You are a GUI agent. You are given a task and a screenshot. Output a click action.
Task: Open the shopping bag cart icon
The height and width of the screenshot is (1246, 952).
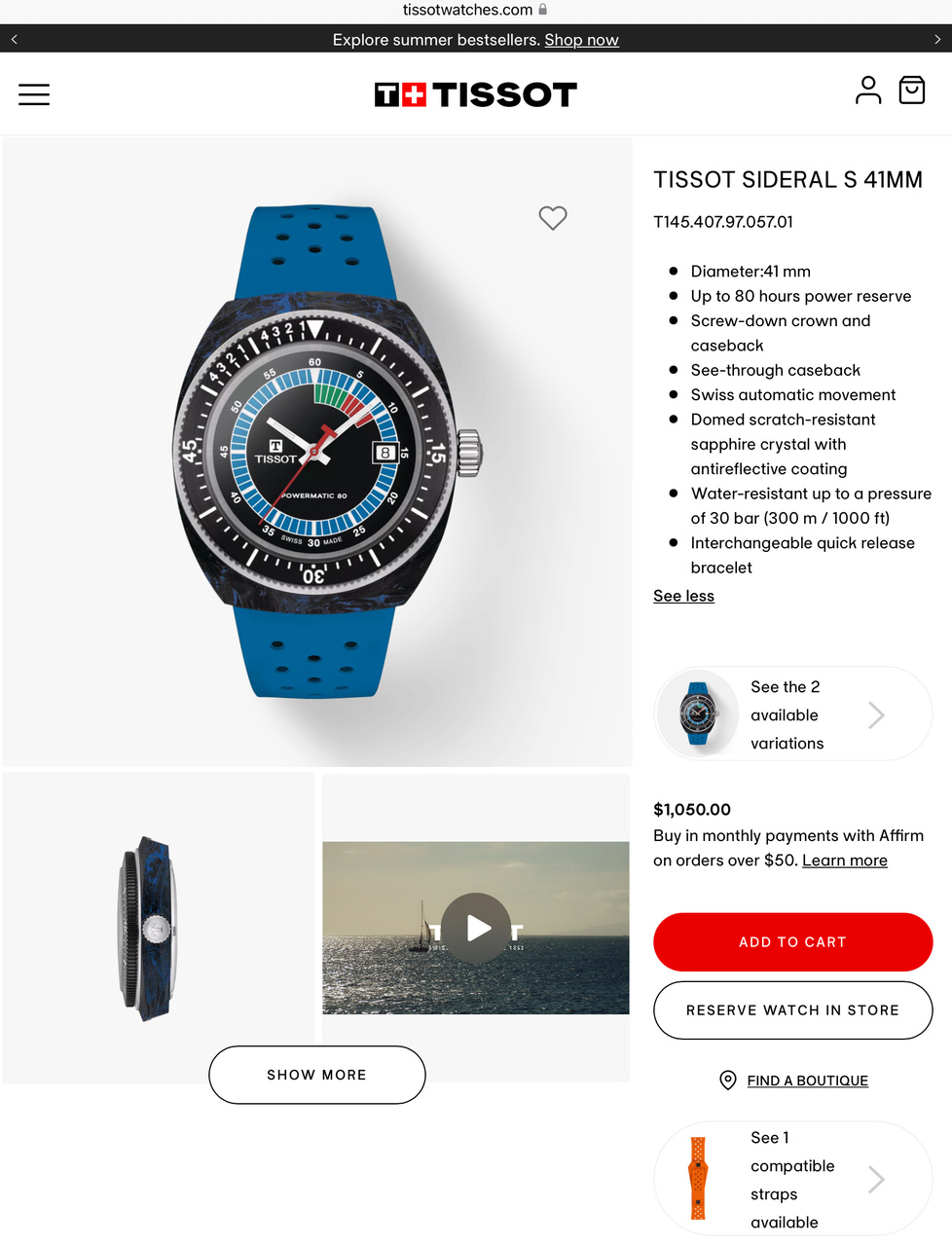click(x=912, y=91)
